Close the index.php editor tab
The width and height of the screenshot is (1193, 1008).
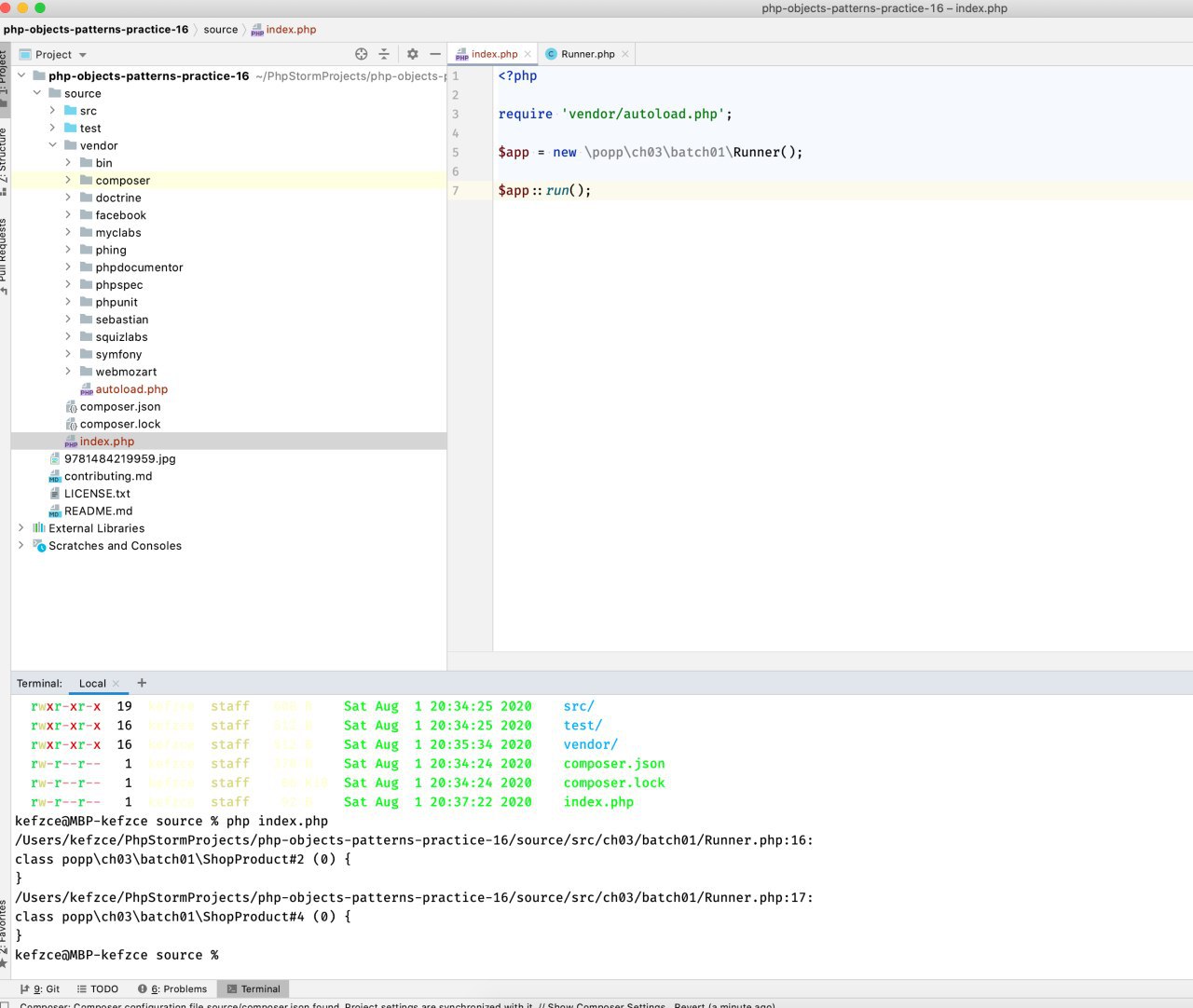click(x=528, y=54)
